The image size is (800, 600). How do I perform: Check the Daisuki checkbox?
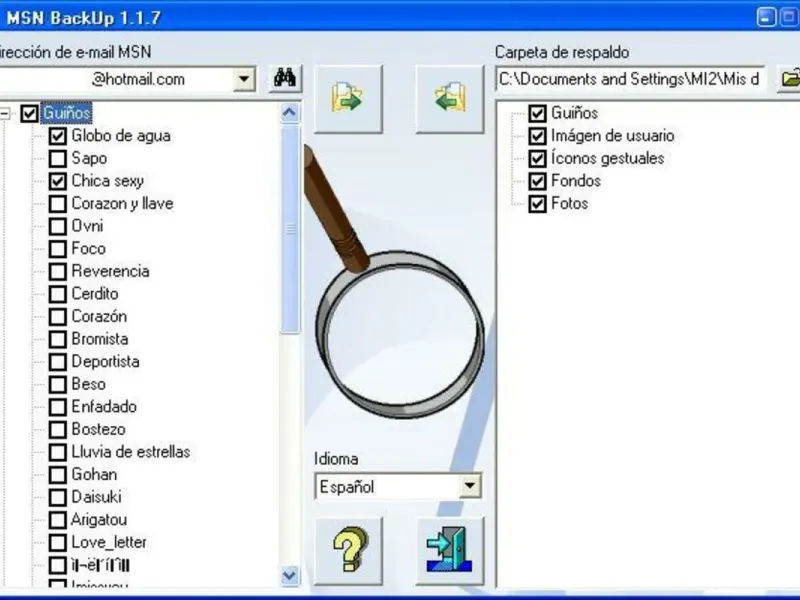tap(58, 497)
